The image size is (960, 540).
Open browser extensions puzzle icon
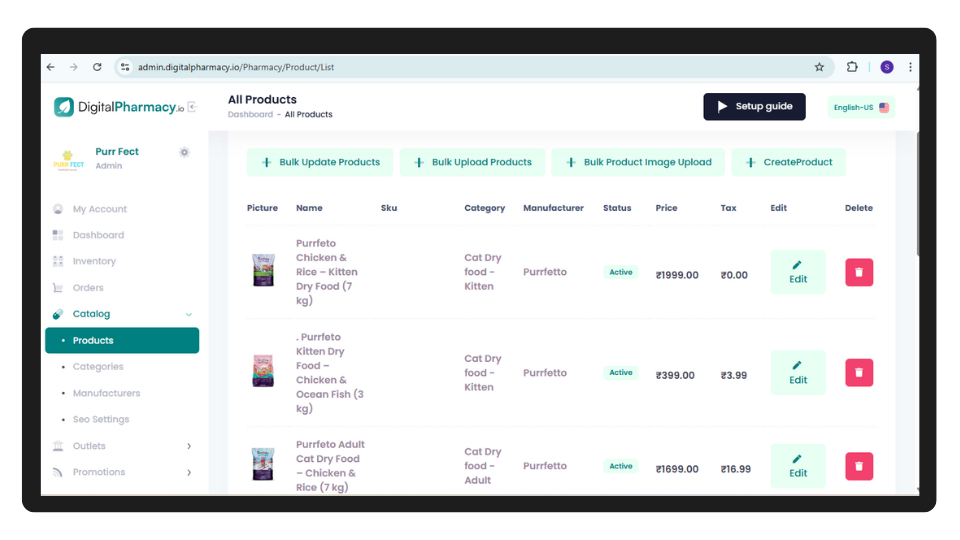852,67
